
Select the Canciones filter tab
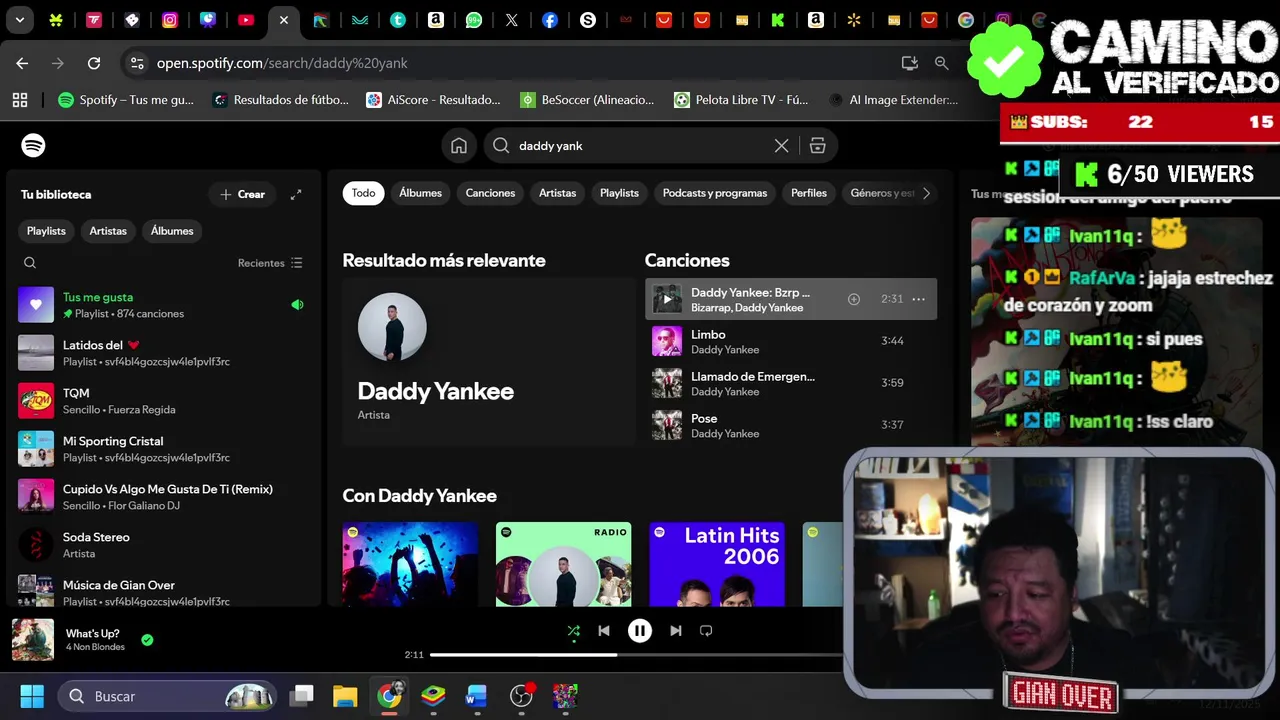pos(490,193)
